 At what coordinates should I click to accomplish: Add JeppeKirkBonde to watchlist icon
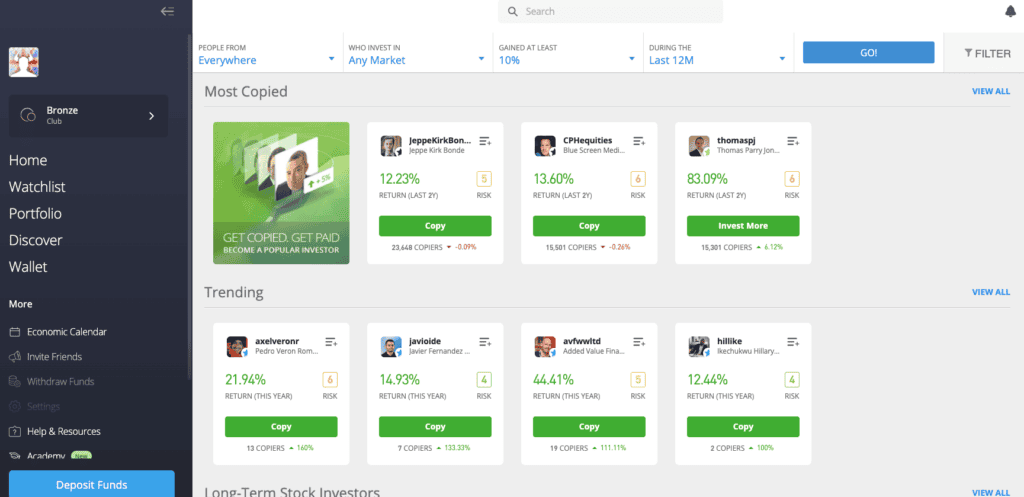point(485,141)
